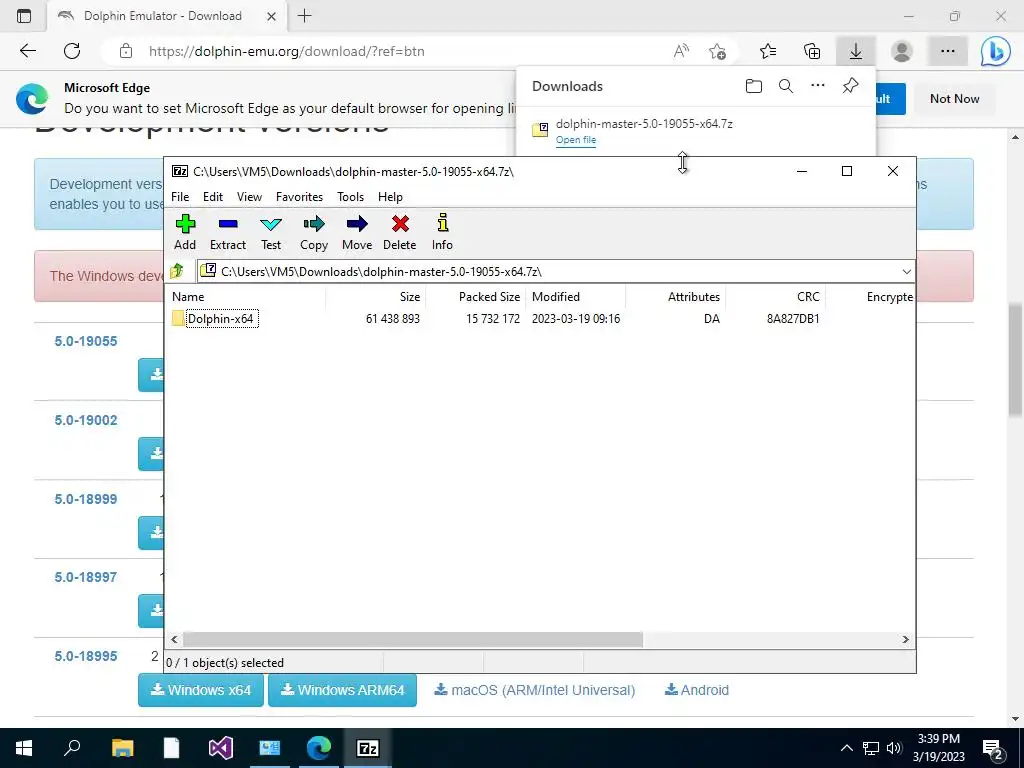Go up one folder level in 7-Zip

click(177, 271)
